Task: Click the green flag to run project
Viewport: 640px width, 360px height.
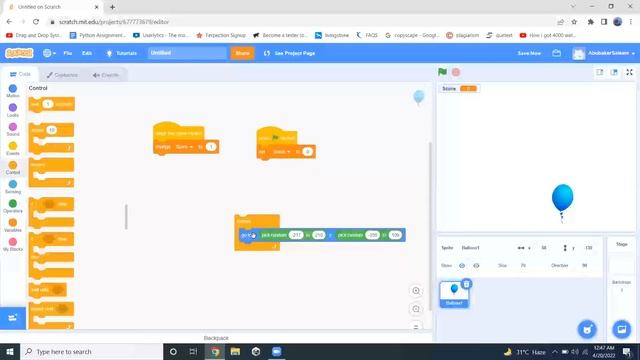Action: click(x=442, y=72)
